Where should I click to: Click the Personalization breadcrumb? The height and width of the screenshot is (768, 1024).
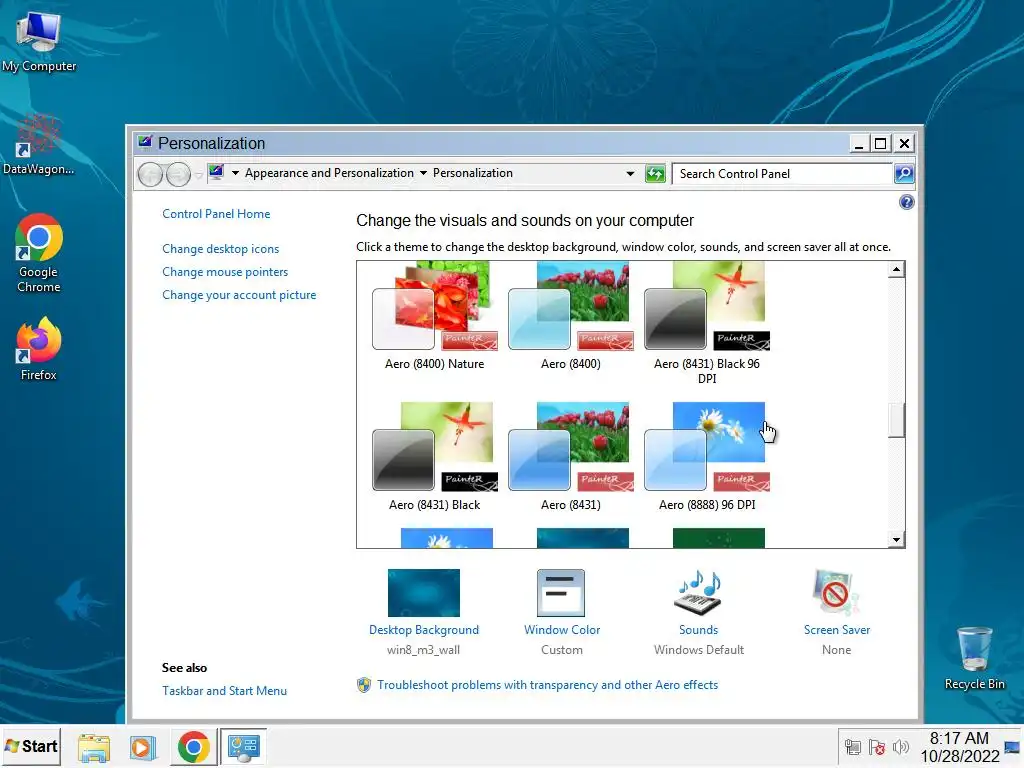(x=473, y=173)
